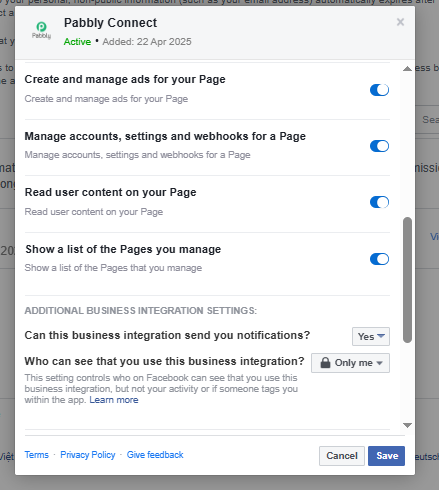This screenshot has width=439, height=490.
Task: Open the Give feedback link
Action: [x=155, y=455]
